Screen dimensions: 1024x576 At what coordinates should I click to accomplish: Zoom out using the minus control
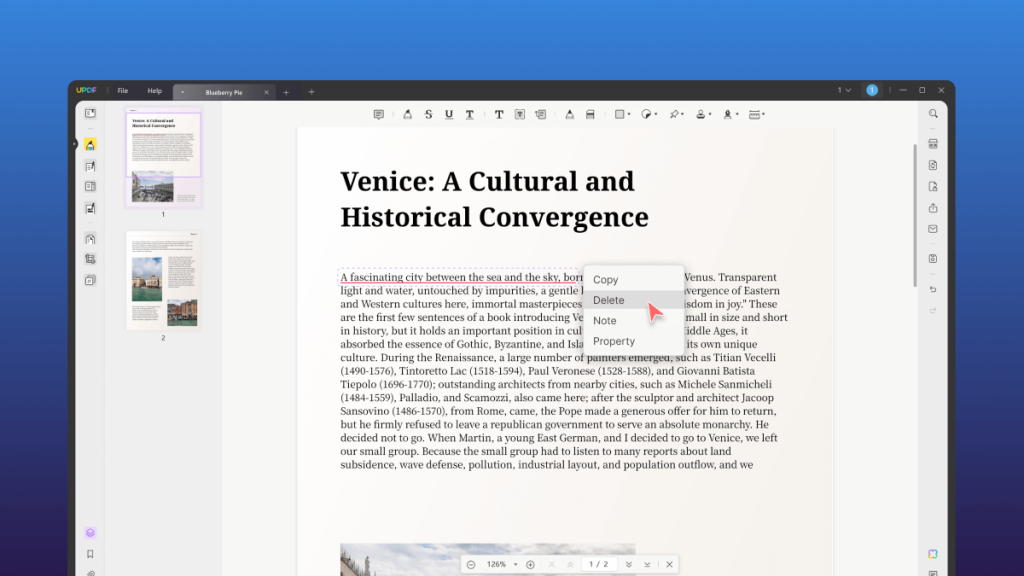tap(472, 563)
